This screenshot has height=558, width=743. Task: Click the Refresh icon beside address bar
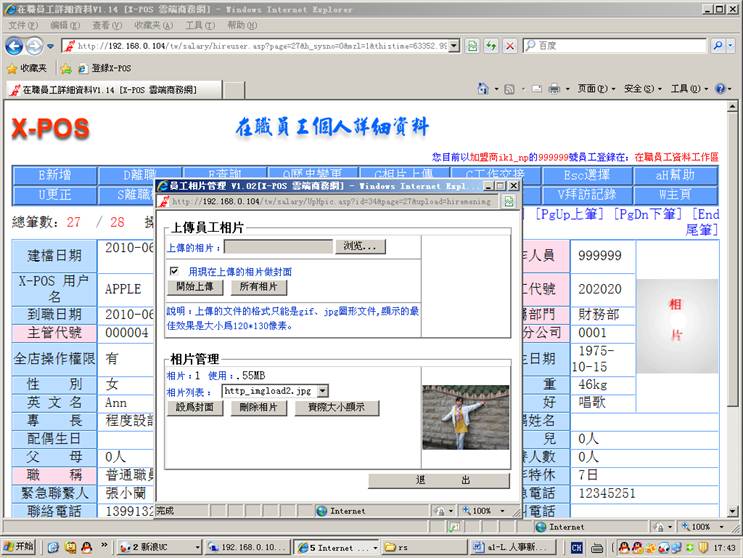pyautogui.click(x=490, y=46)
